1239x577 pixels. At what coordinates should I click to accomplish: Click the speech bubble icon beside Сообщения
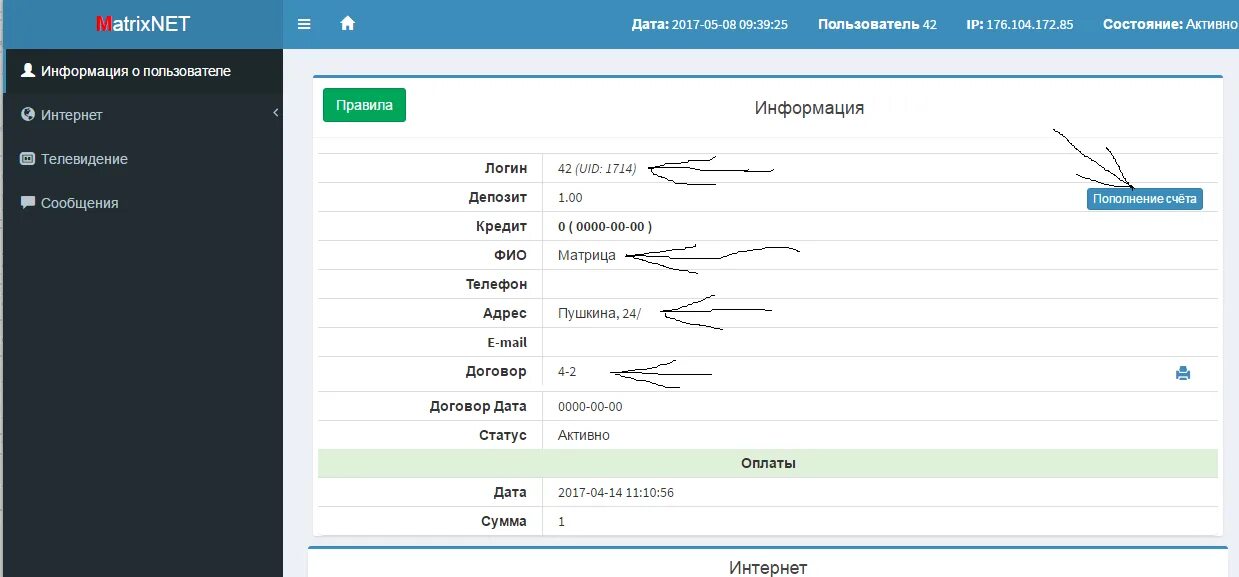click(x=28, y=202)
